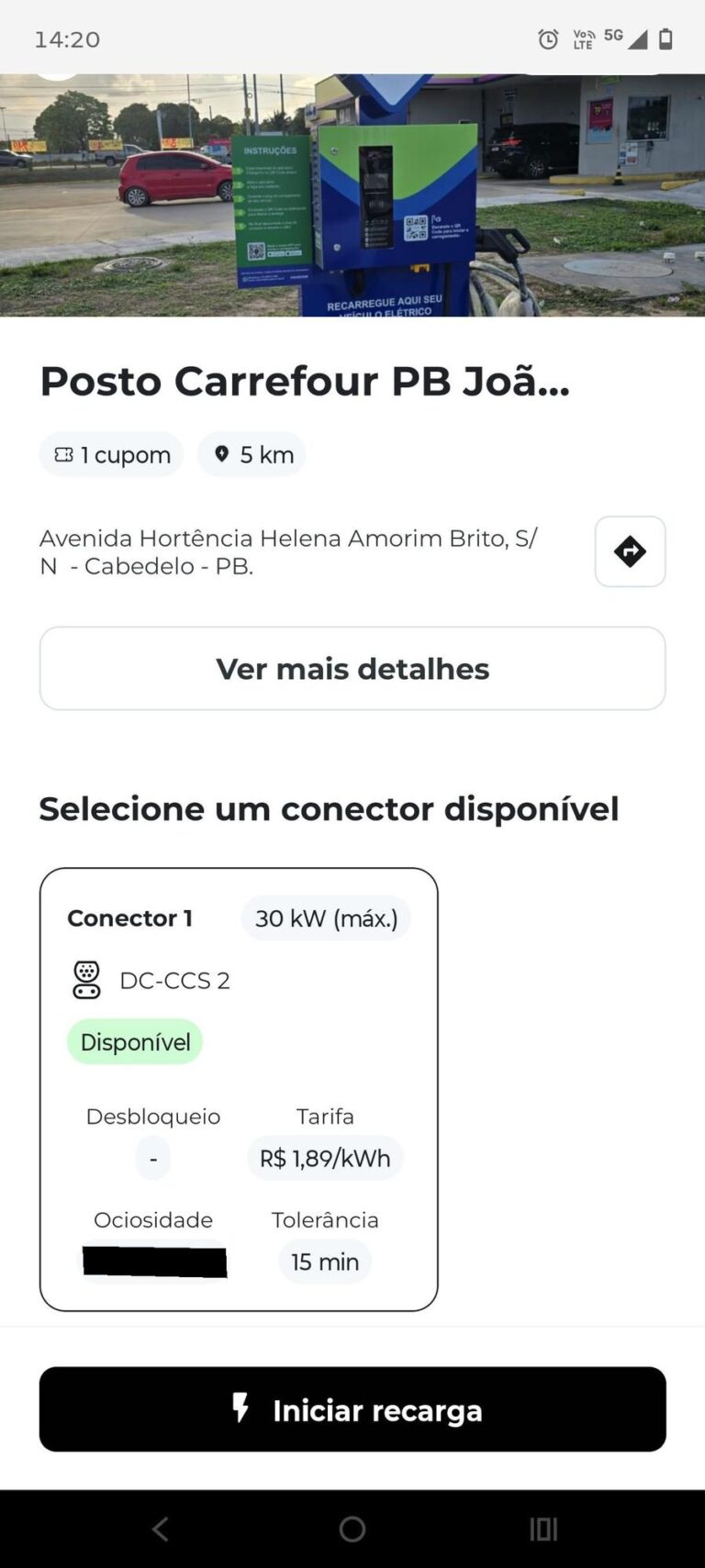
Task: Tap the Android back arrow
Action: [161, 1529]
